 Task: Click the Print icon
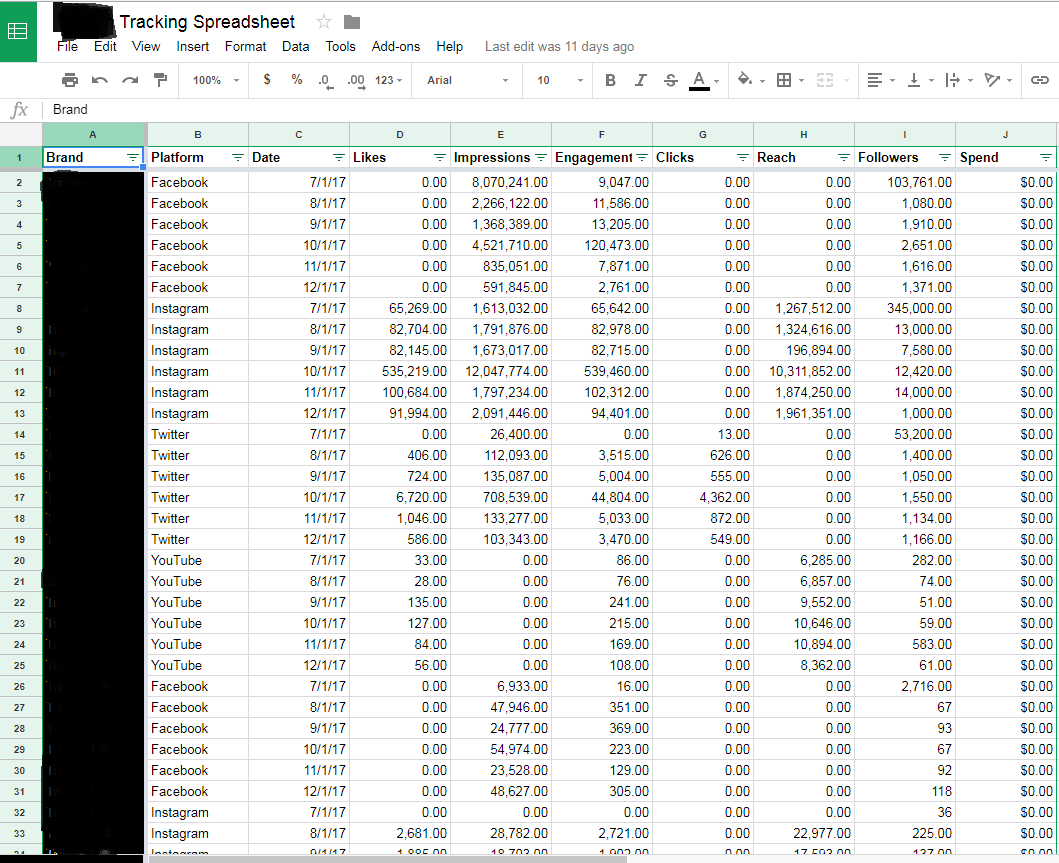70,80
